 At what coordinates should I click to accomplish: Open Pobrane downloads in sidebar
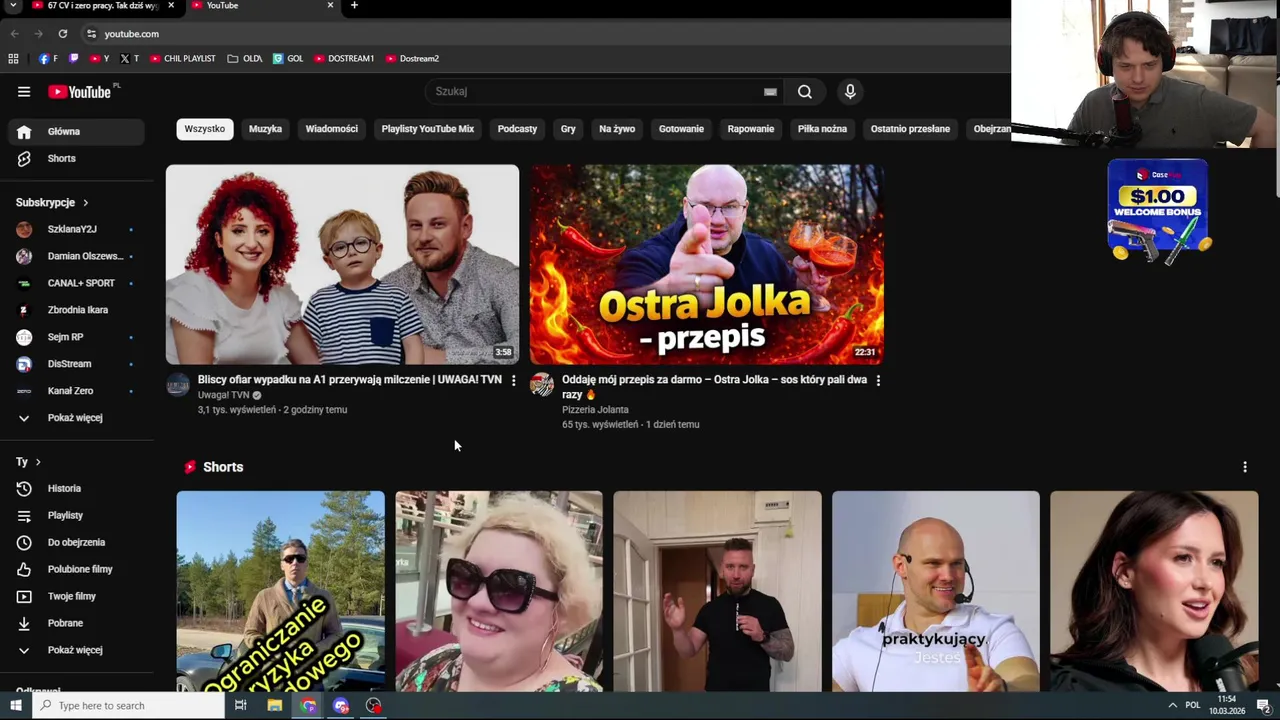[76, 624]
